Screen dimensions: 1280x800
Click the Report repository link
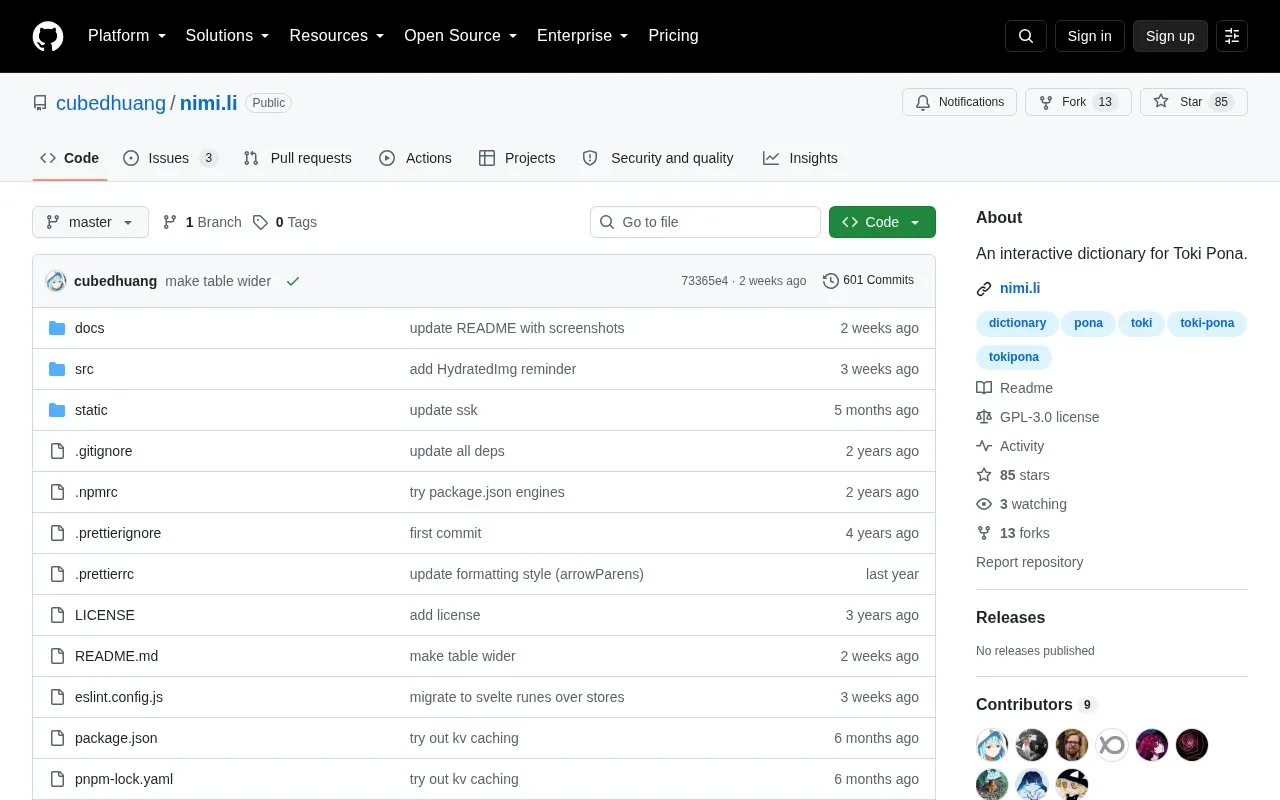[x=1029, y=562]
